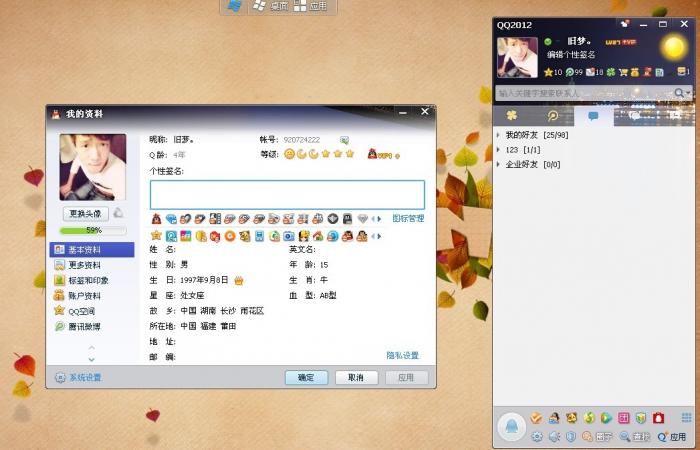Click the personal signature text box

pos(287,195)
